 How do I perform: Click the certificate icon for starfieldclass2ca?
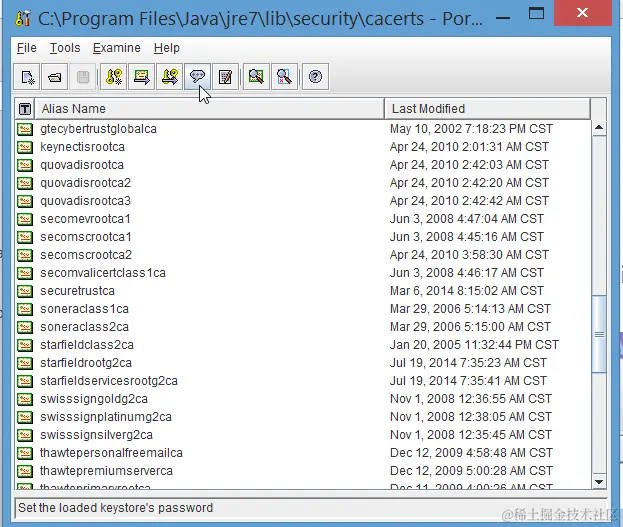coord(25,345)
